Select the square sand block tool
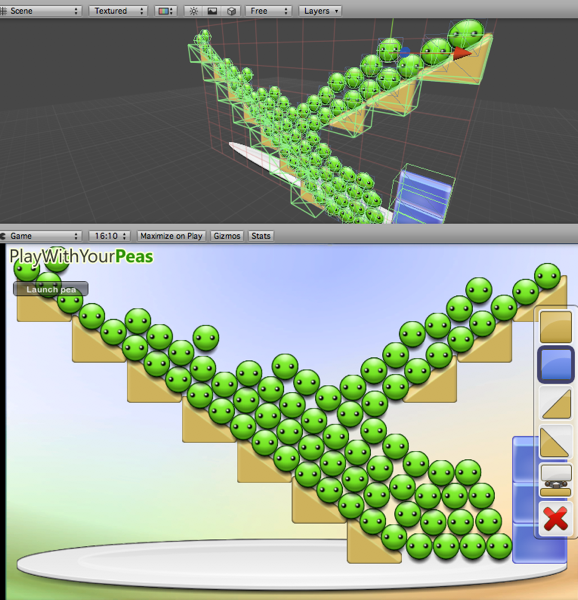578x600 pixels. (556, 326)
